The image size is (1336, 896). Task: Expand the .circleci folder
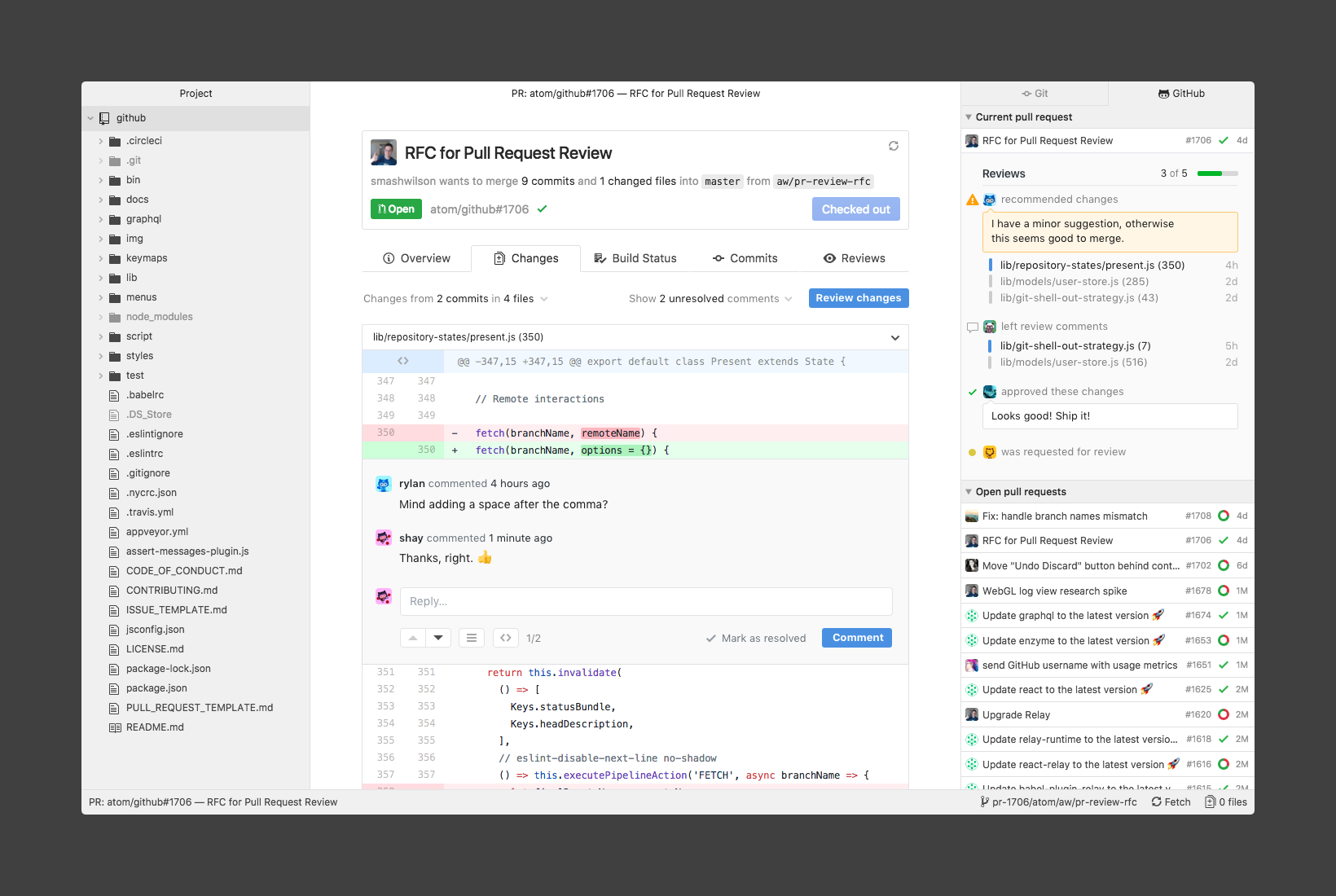[x=101, y=141]
